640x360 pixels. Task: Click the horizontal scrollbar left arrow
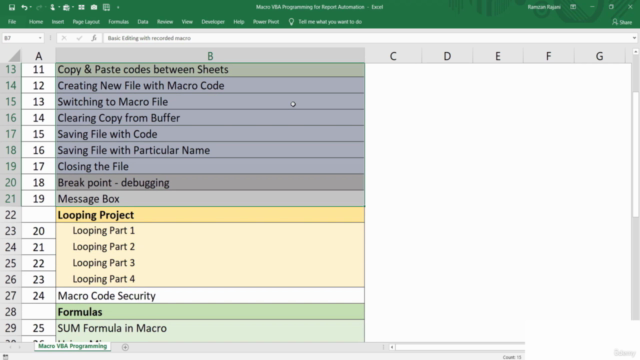(x=392, y=347)
